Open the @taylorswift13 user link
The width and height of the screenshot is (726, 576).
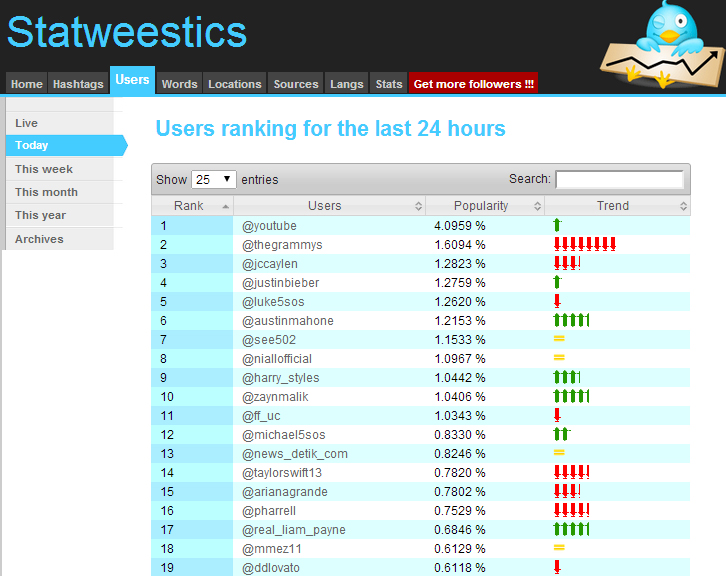coord(282,473)
